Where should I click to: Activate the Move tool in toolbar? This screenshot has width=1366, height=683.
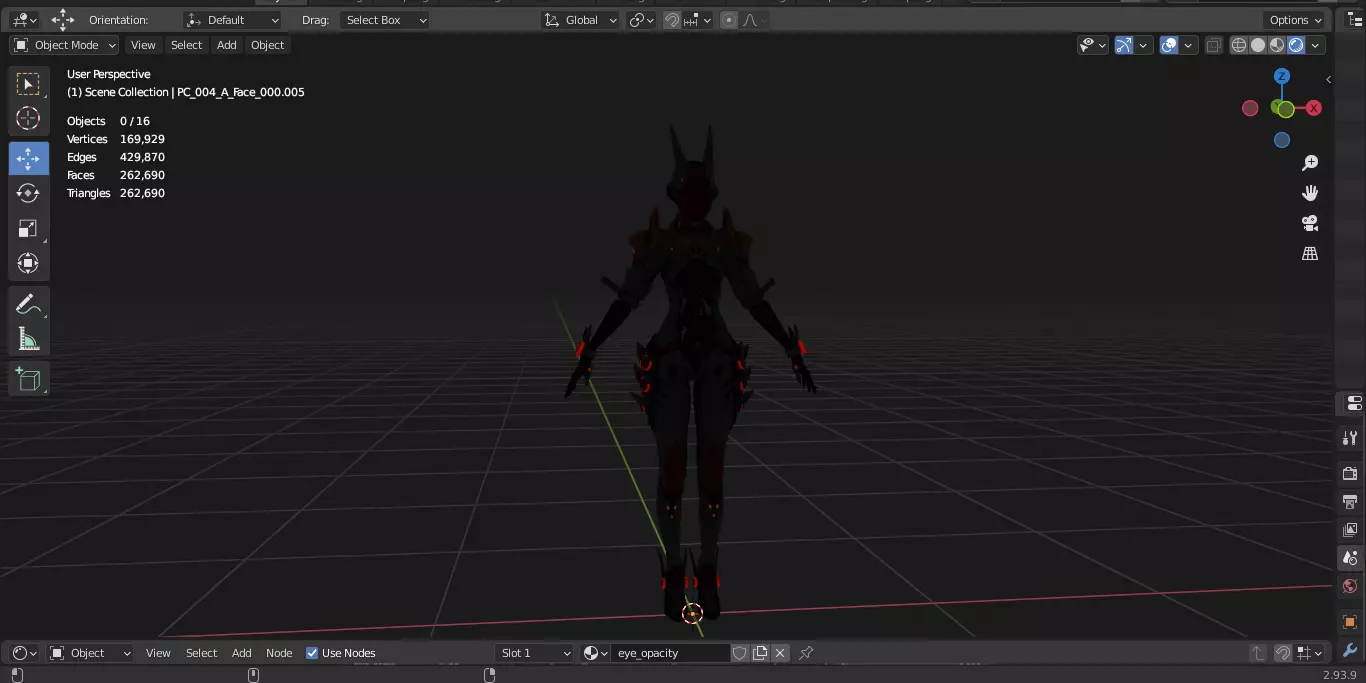coord(28,158)
